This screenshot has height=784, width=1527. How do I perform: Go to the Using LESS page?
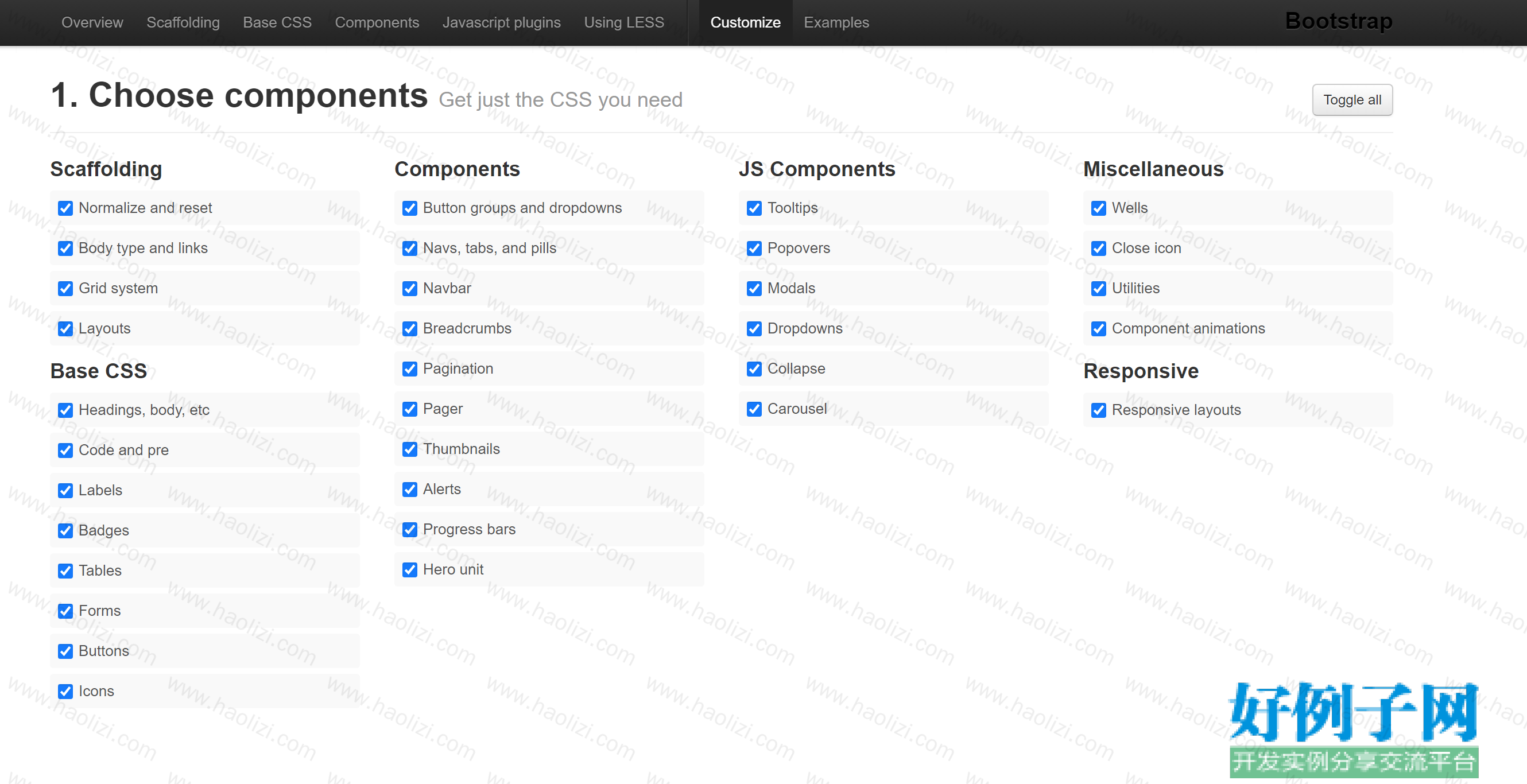(x=623, y=22)
